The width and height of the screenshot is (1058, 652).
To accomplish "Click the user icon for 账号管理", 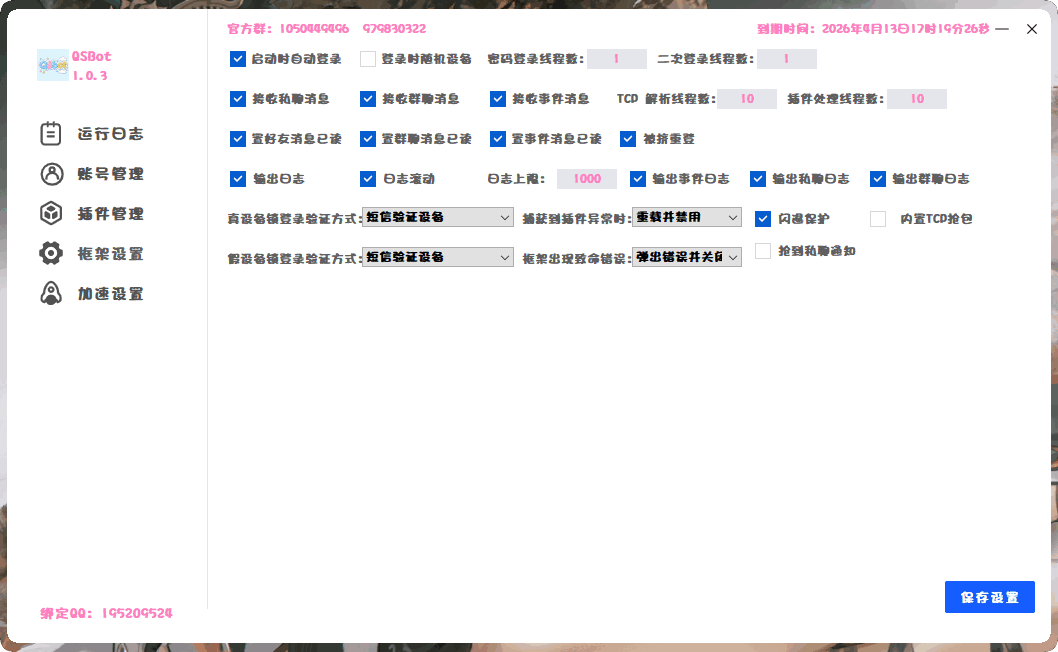I will coord(51,174).
